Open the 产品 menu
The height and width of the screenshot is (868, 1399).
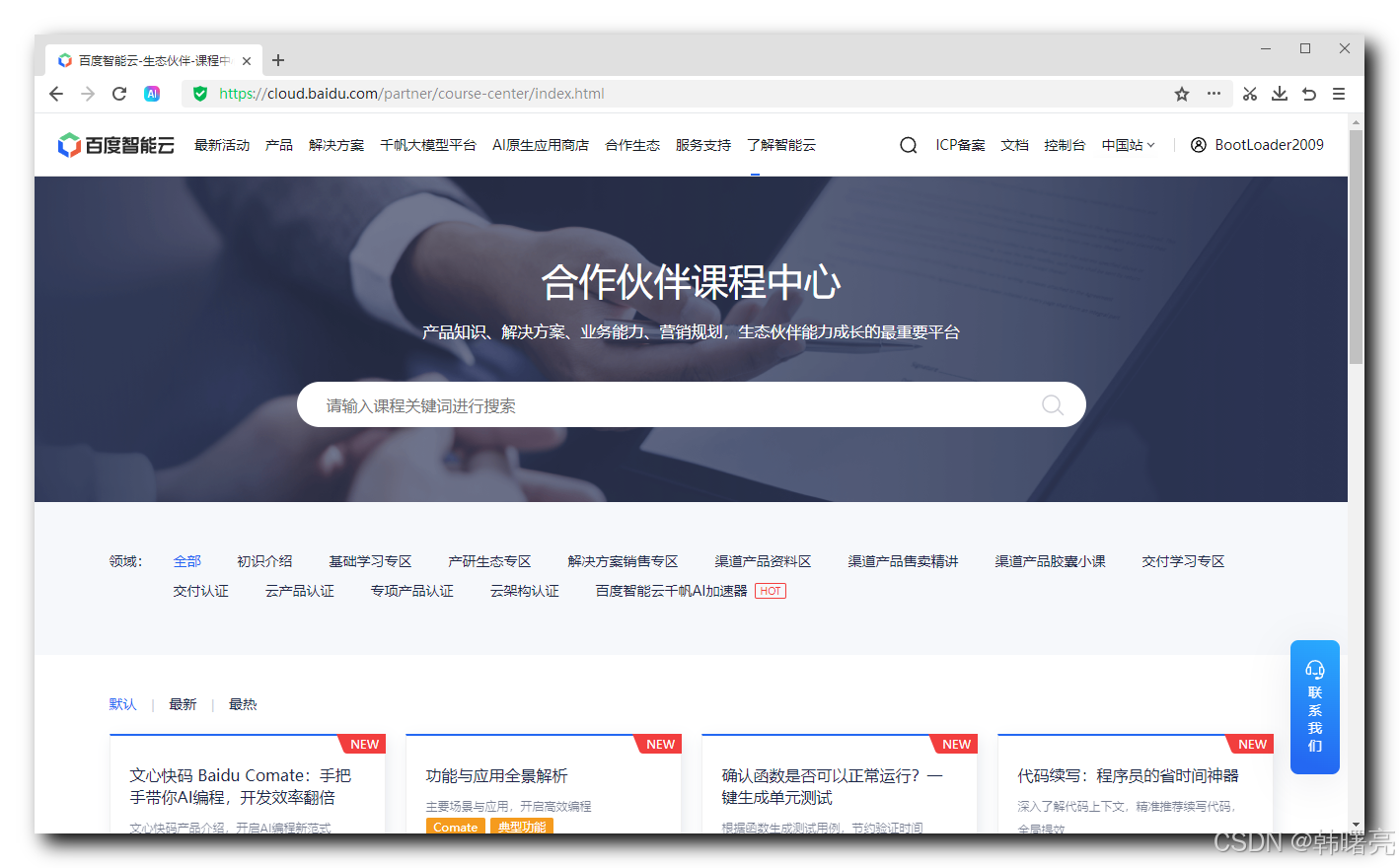[x=279, y=145]
